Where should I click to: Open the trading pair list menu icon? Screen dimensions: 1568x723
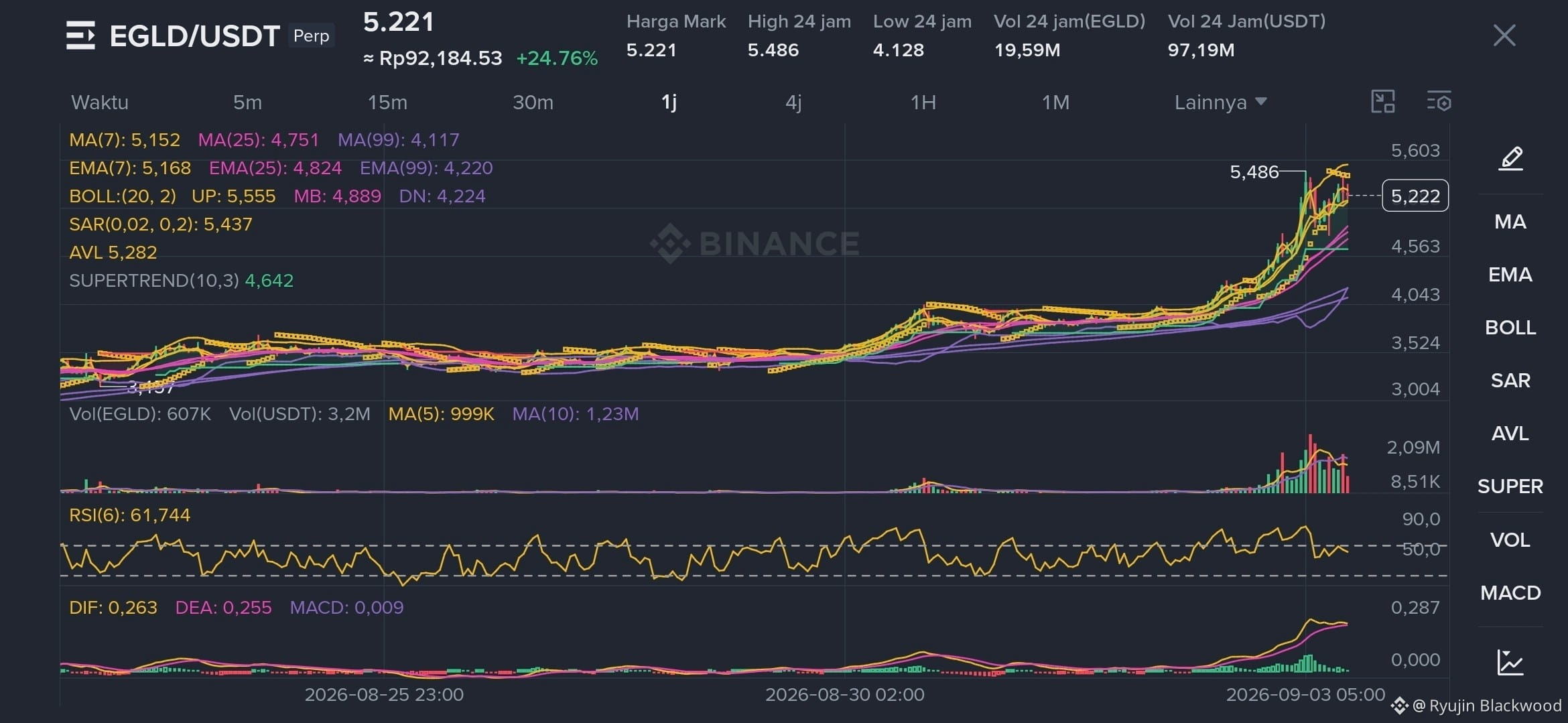click(80, 36)
